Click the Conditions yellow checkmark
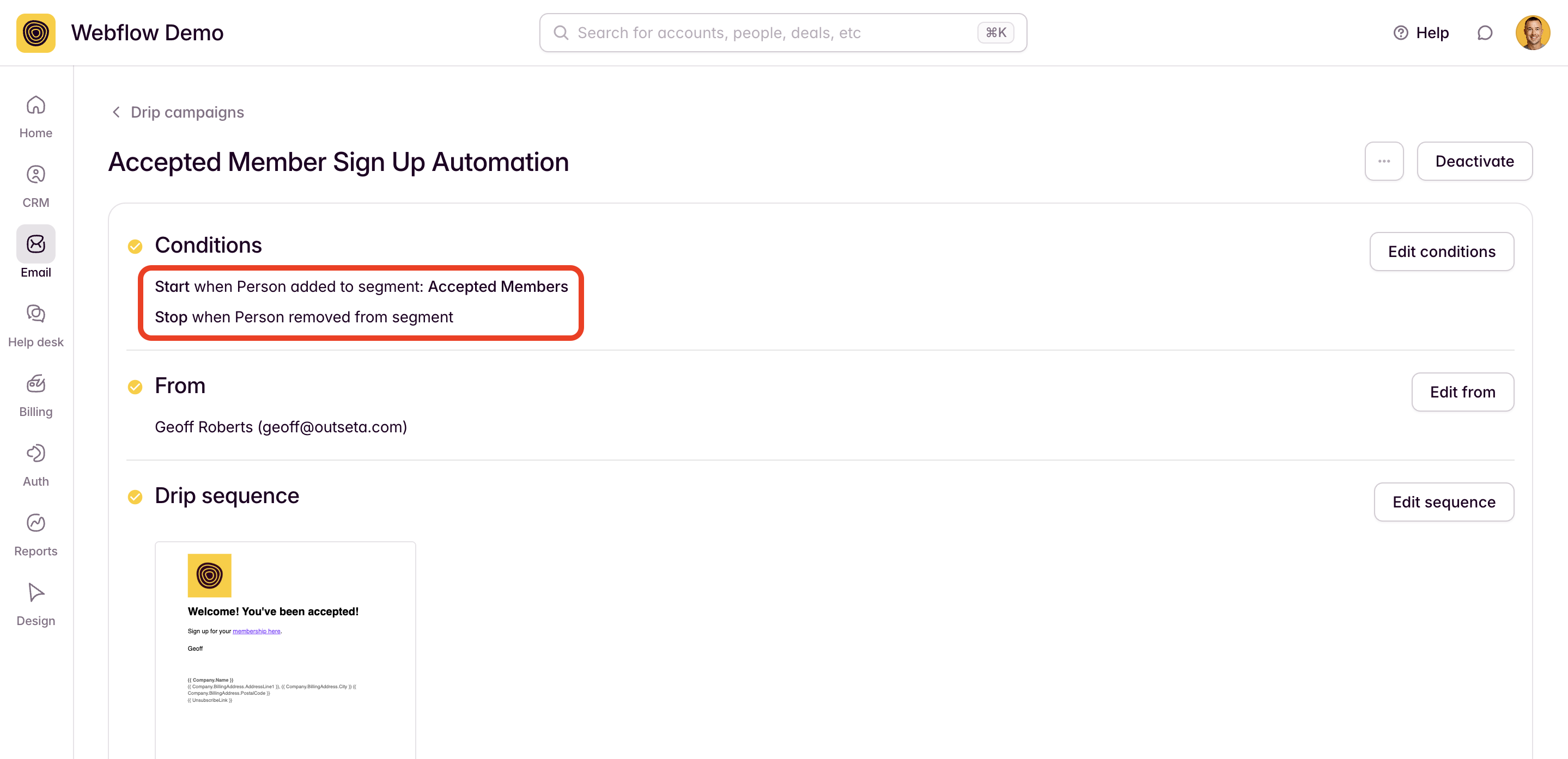1568x759 pixels. pos(135,246)
